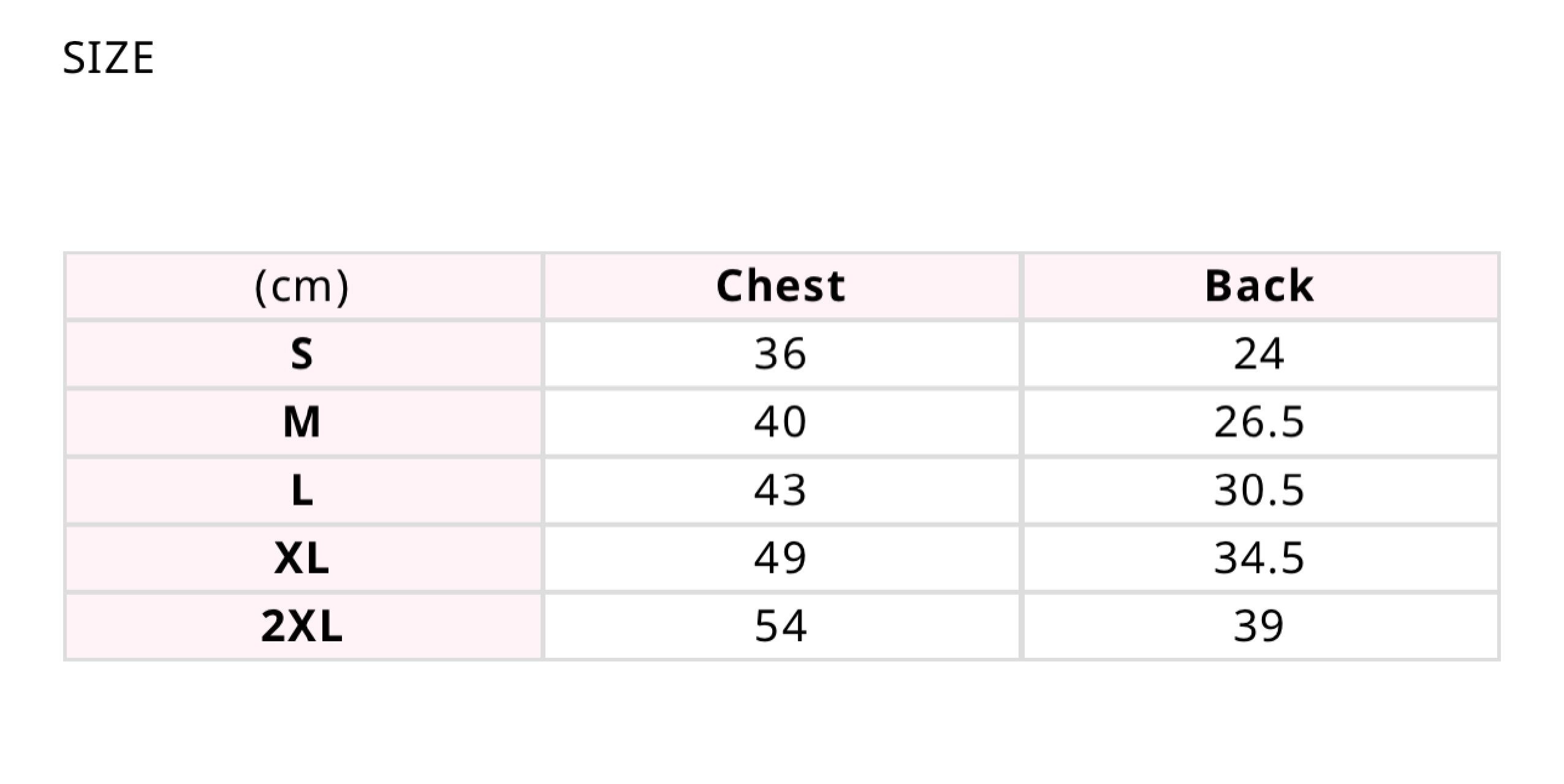
Task: Click back value 39 for size 2XL
Action: (x=1259, y=627)
